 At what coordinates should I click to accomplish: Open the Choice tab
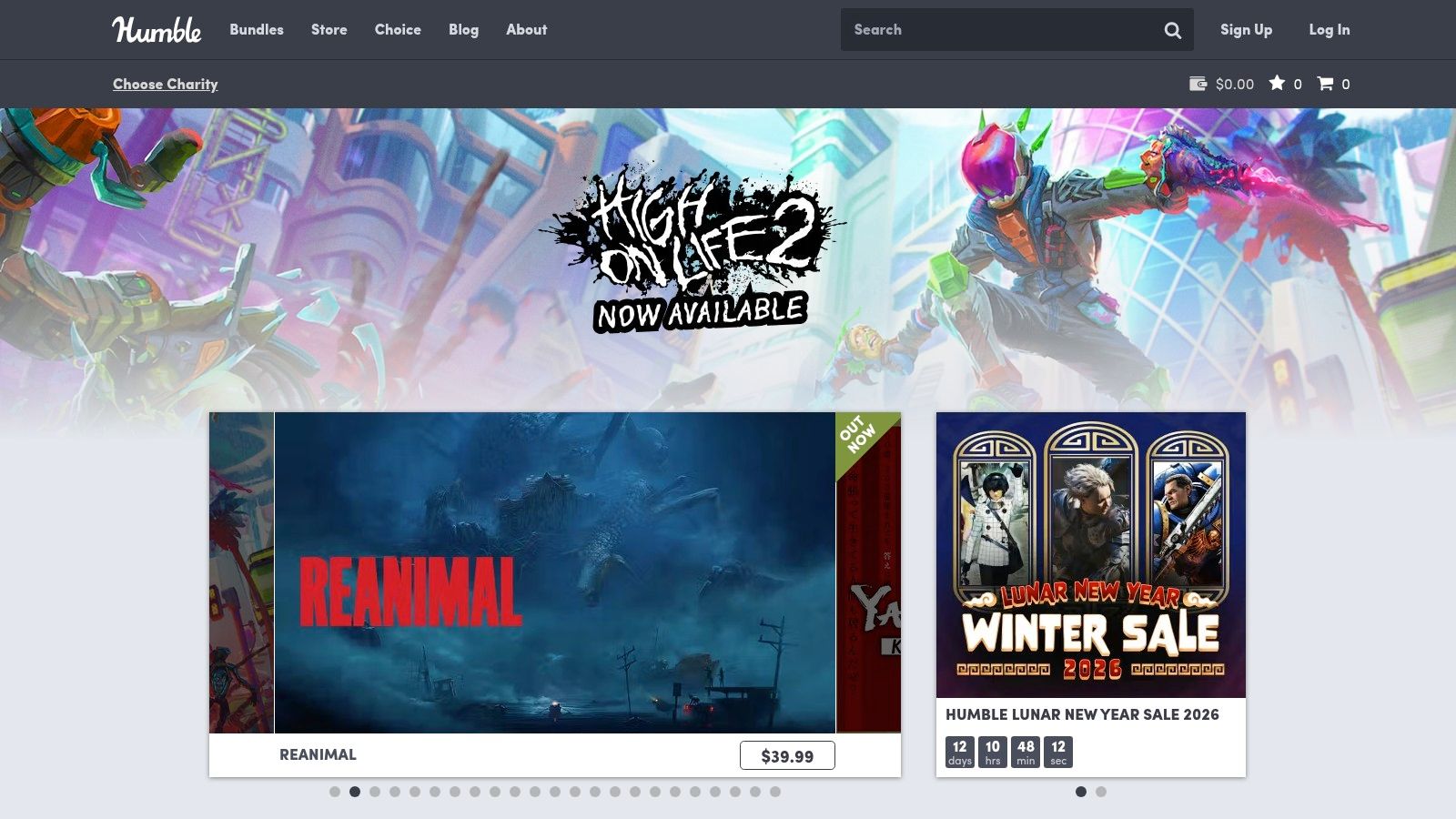point(397,29)
